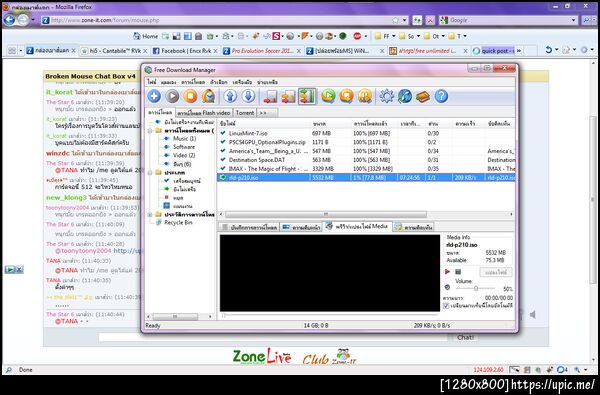
Task: Click the orange stop-all downloads icon
Action: (346, 96)
